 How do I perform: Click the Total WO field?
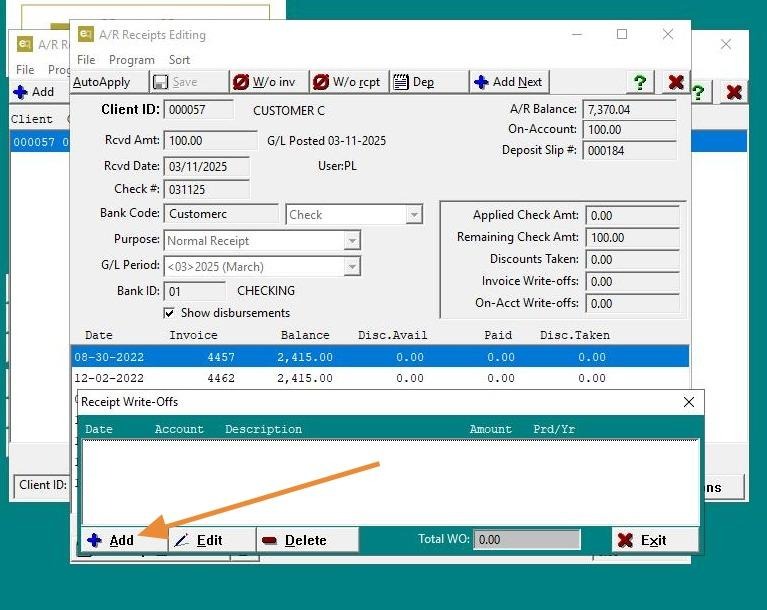(x=527, y=540)
